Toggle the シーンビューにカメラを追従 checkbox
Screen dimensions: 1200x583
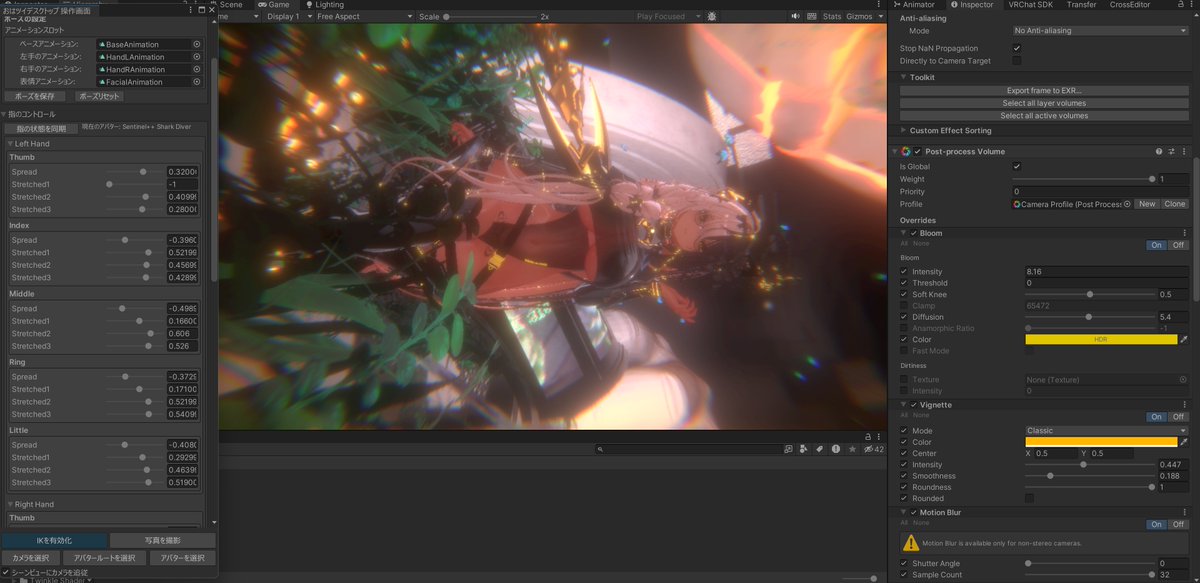click(5, 572)
